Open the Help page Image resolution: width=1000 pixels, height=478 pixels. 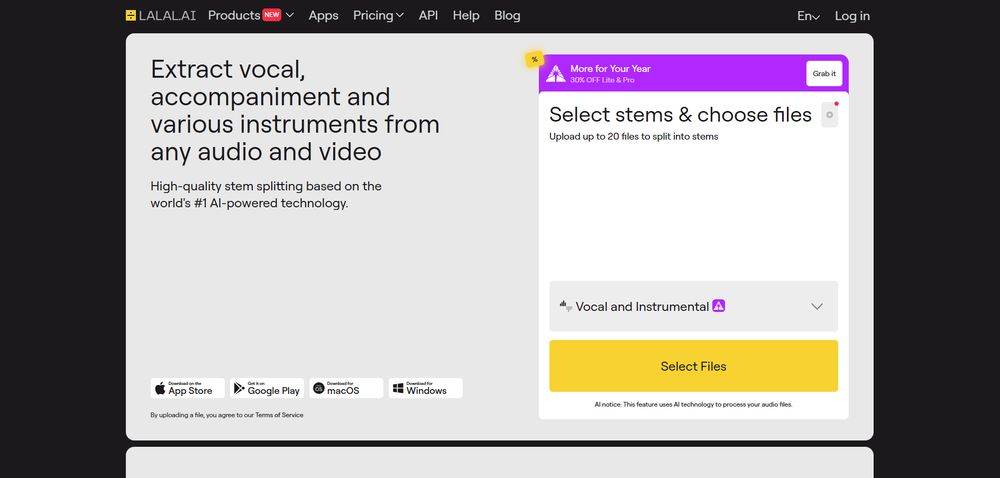tap(466, 16)
